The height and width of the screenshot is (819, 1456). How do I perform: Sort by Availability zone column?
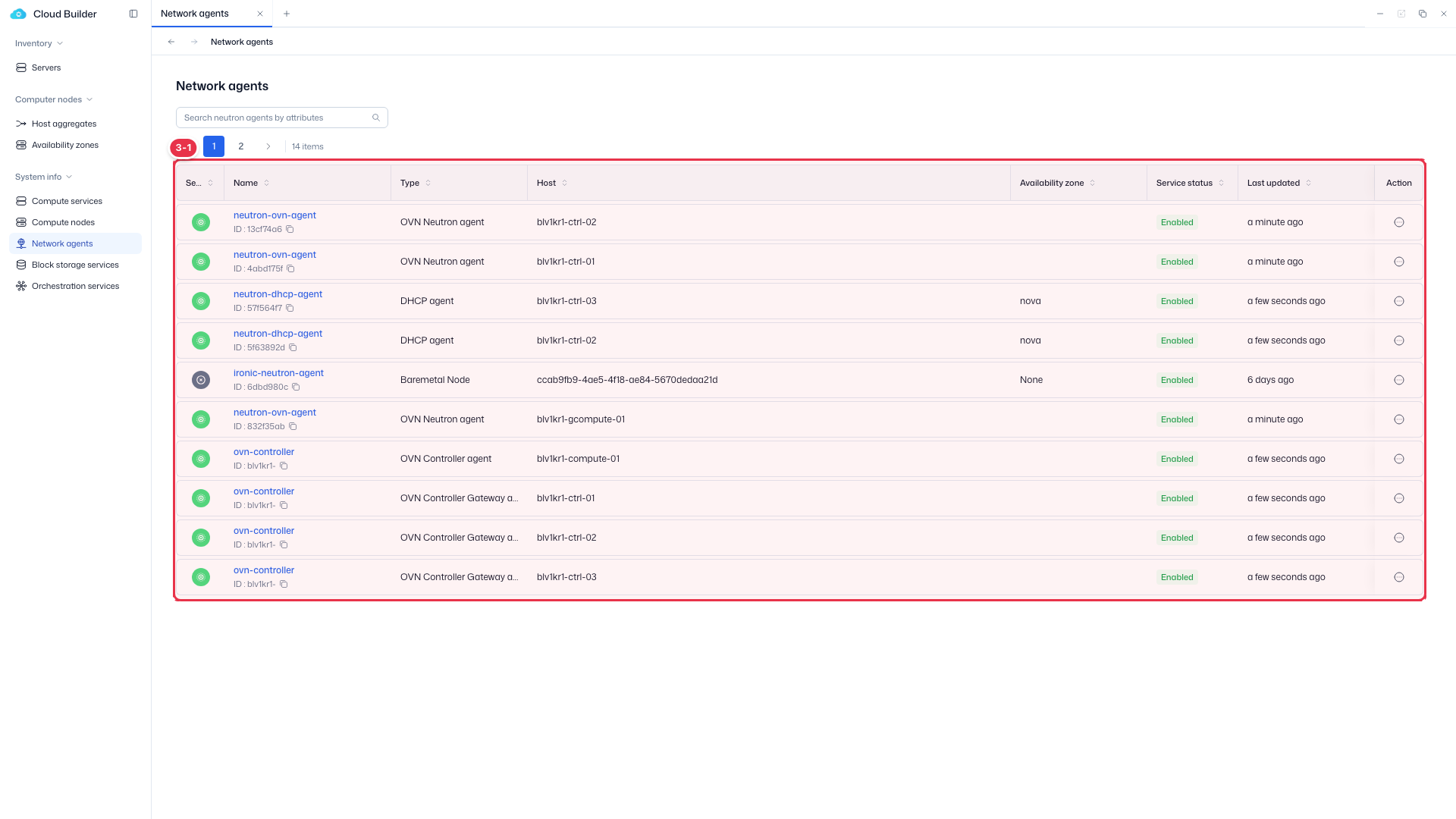(x=1092, y=183)
